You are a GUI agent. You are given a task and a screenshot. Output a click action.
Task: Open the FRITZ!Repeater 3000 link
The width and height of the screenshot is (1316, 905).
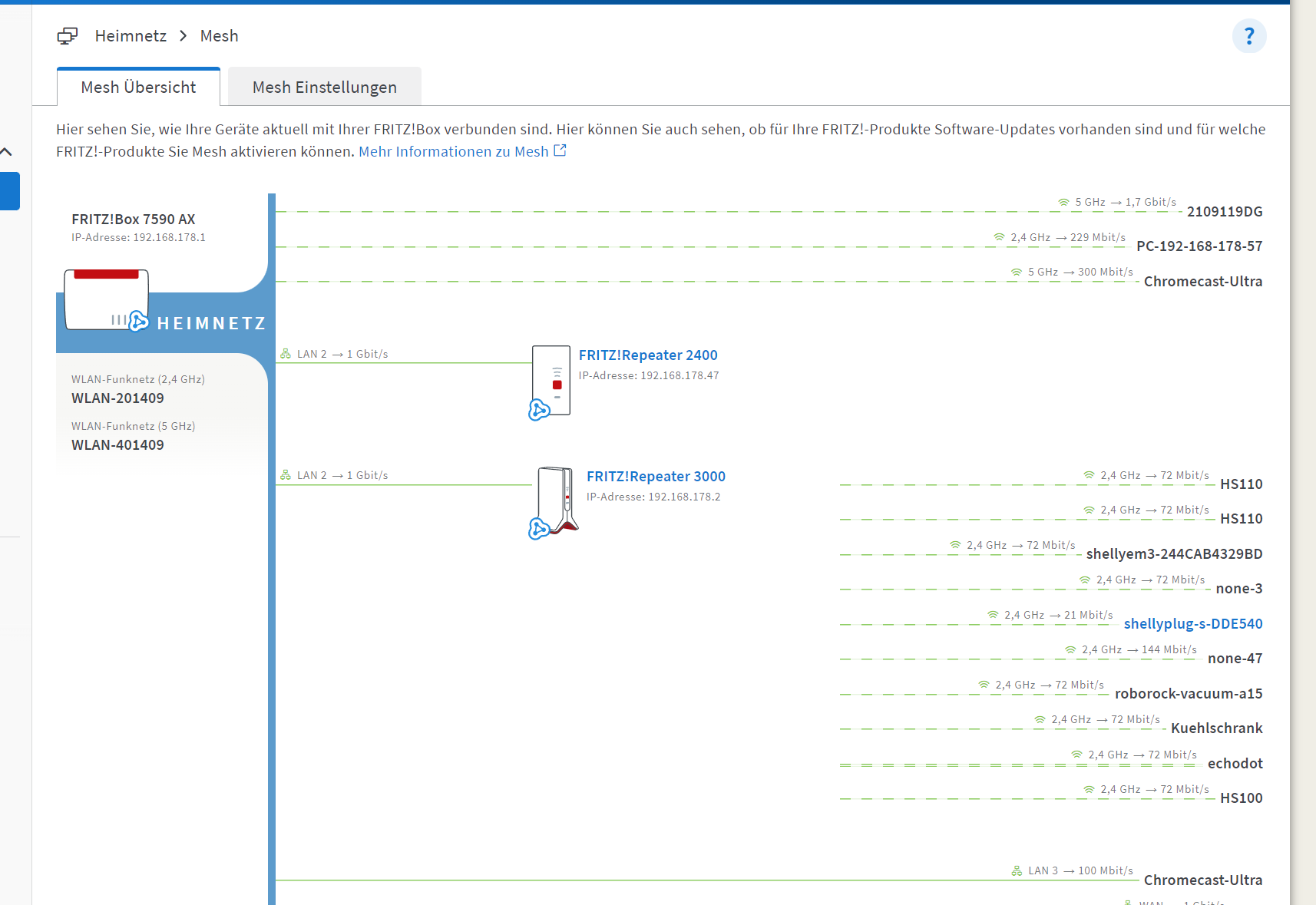pyautogui.click(x=656, y=477)
